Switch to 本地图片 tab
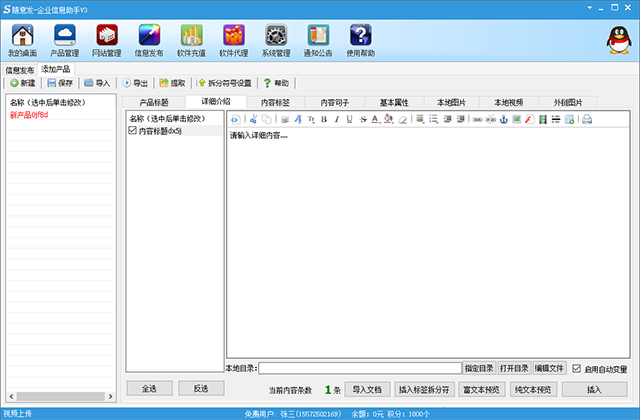 point(451,102)
